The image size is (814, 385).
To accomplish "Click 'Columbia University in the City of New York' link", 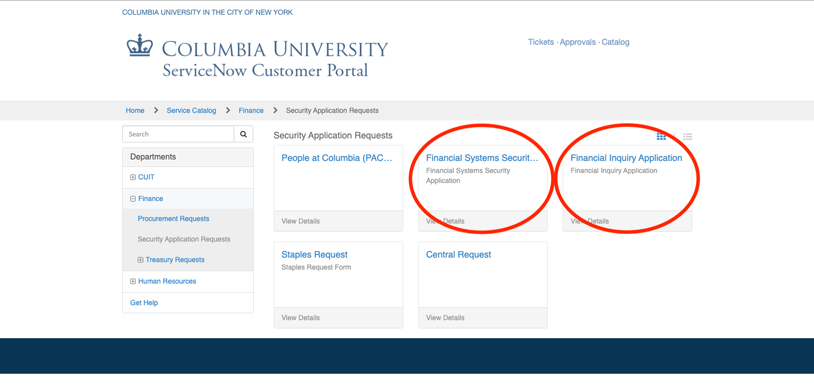I will click(207, 12).
